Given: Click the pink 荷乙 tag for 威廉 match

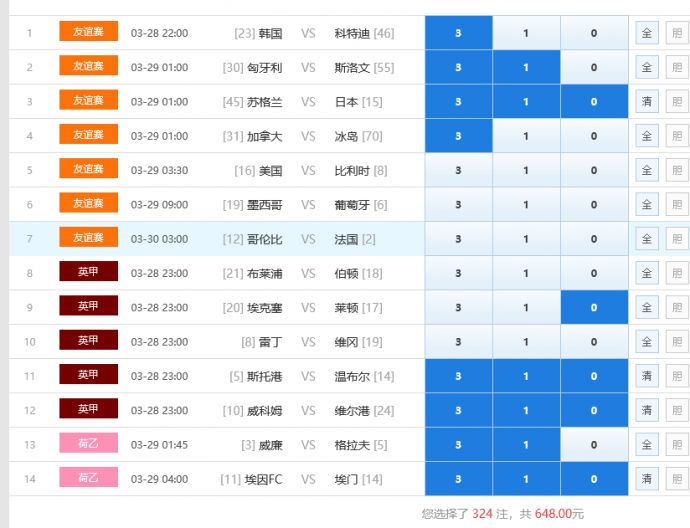Looking at the screenshot, I should point(88,443).
